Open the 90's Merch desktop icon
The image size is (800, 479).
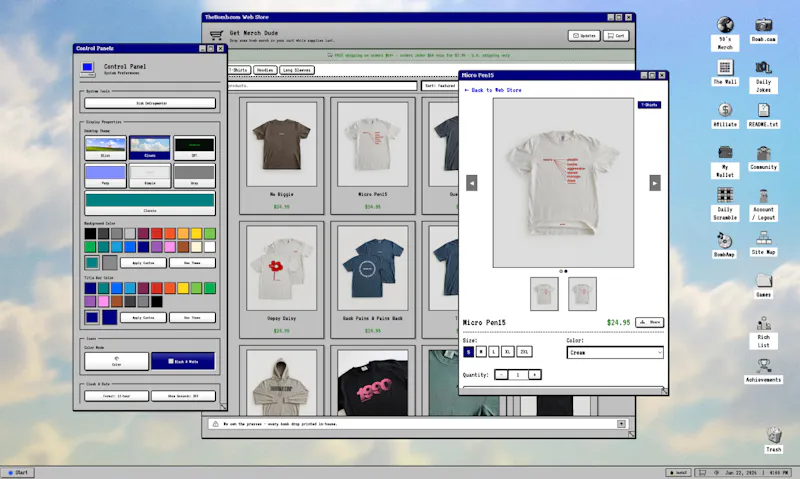(x=725, y=34)
